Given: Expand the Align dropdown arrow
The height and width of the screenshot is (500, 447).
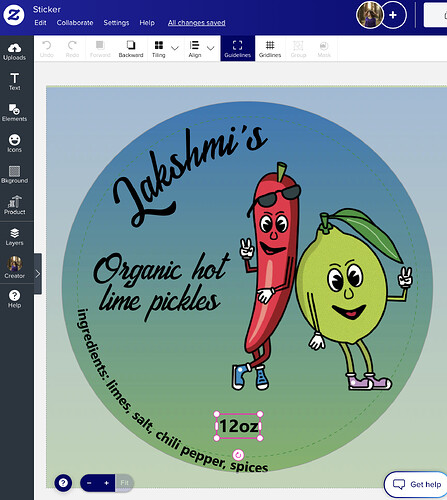Looking at the screenshot, I should [210, 48].
